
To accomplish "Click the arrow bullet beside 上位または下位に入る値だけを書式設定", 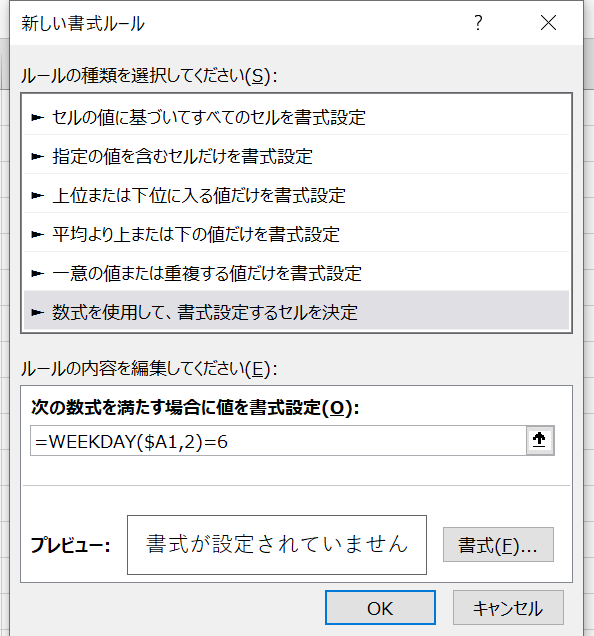I will point(37,196).
